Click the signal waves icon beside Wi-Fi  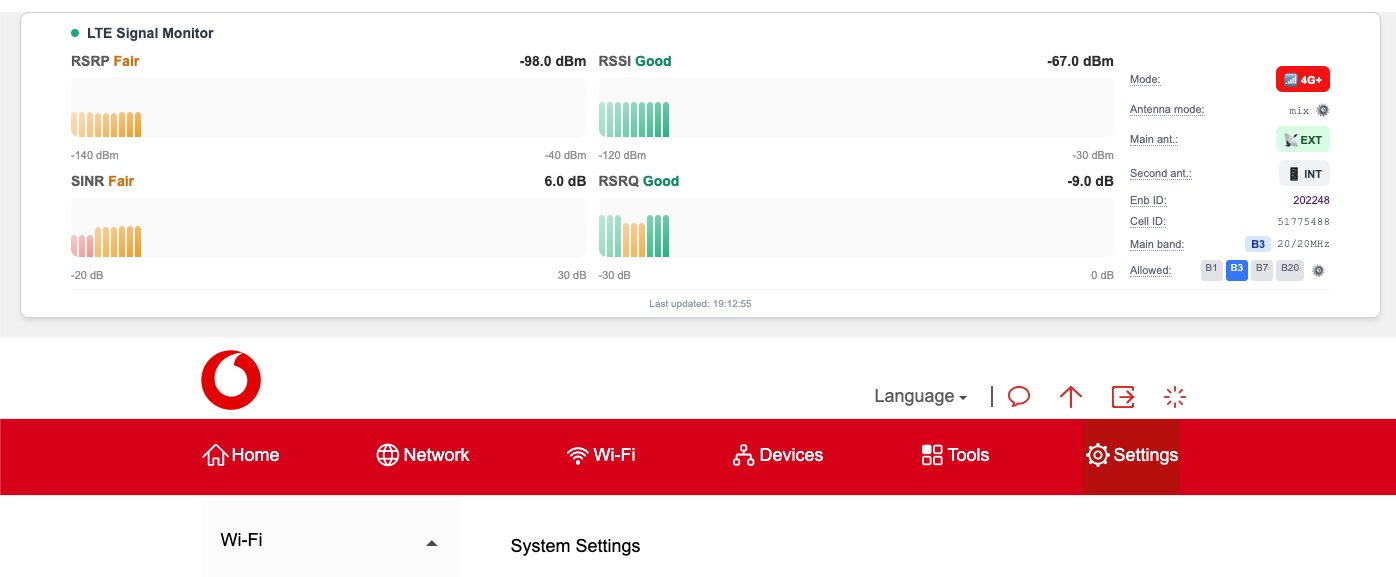(577, 455)
